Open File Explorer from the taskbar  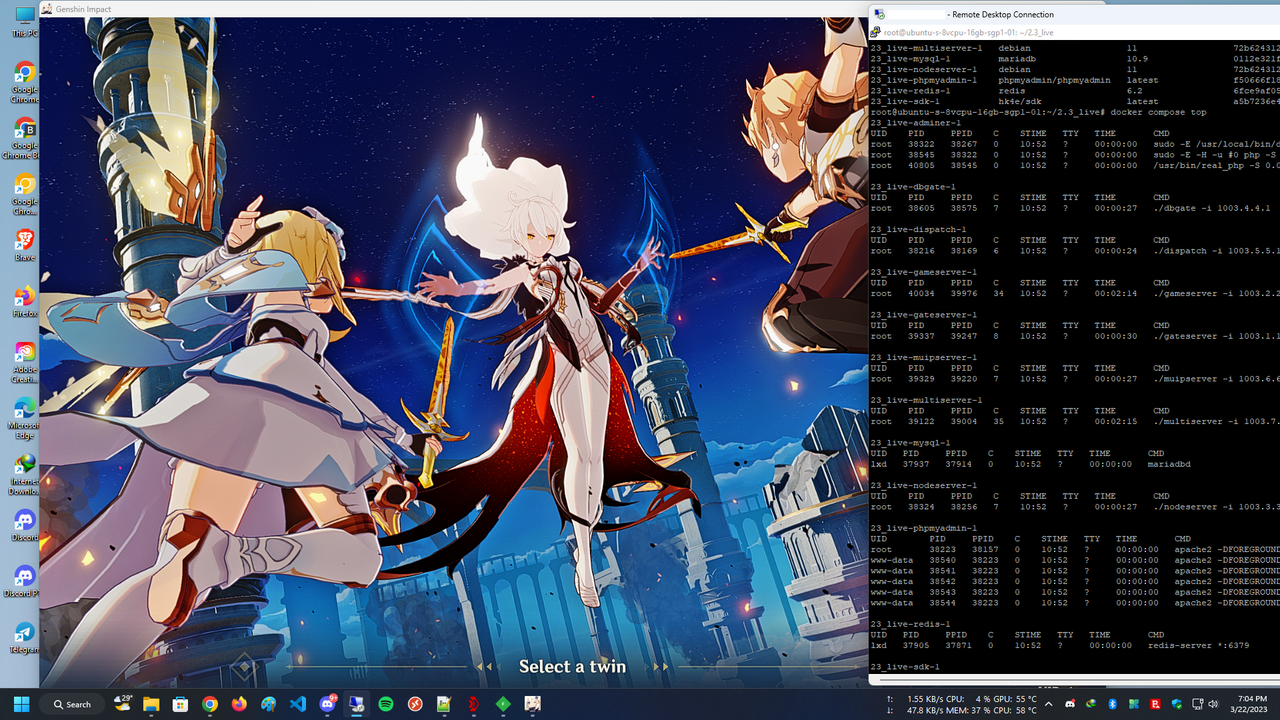pyautogui.click(x=150, y=704)
